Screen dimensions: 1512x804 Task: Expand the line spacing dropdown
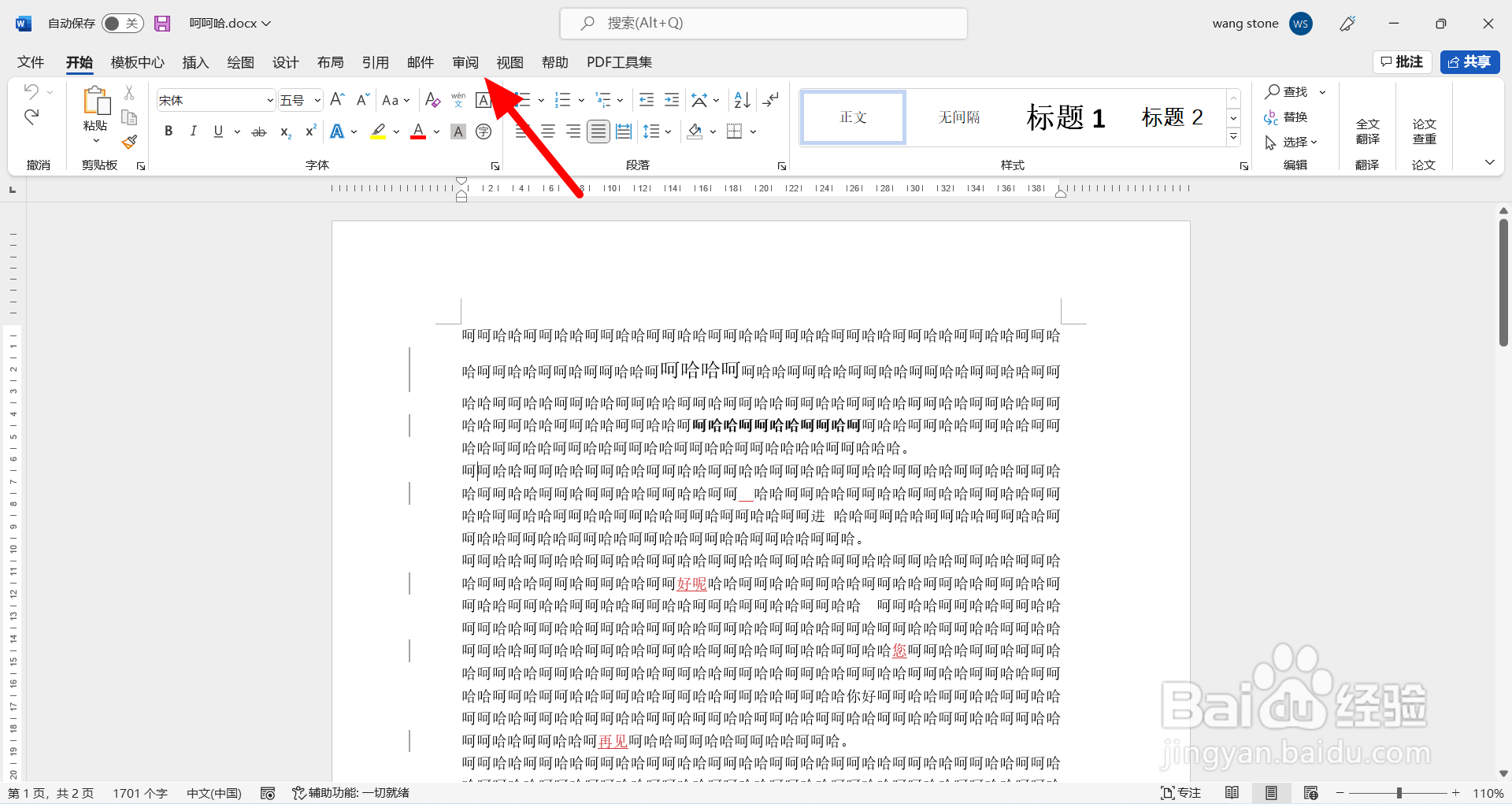click(x=668, y=132)
